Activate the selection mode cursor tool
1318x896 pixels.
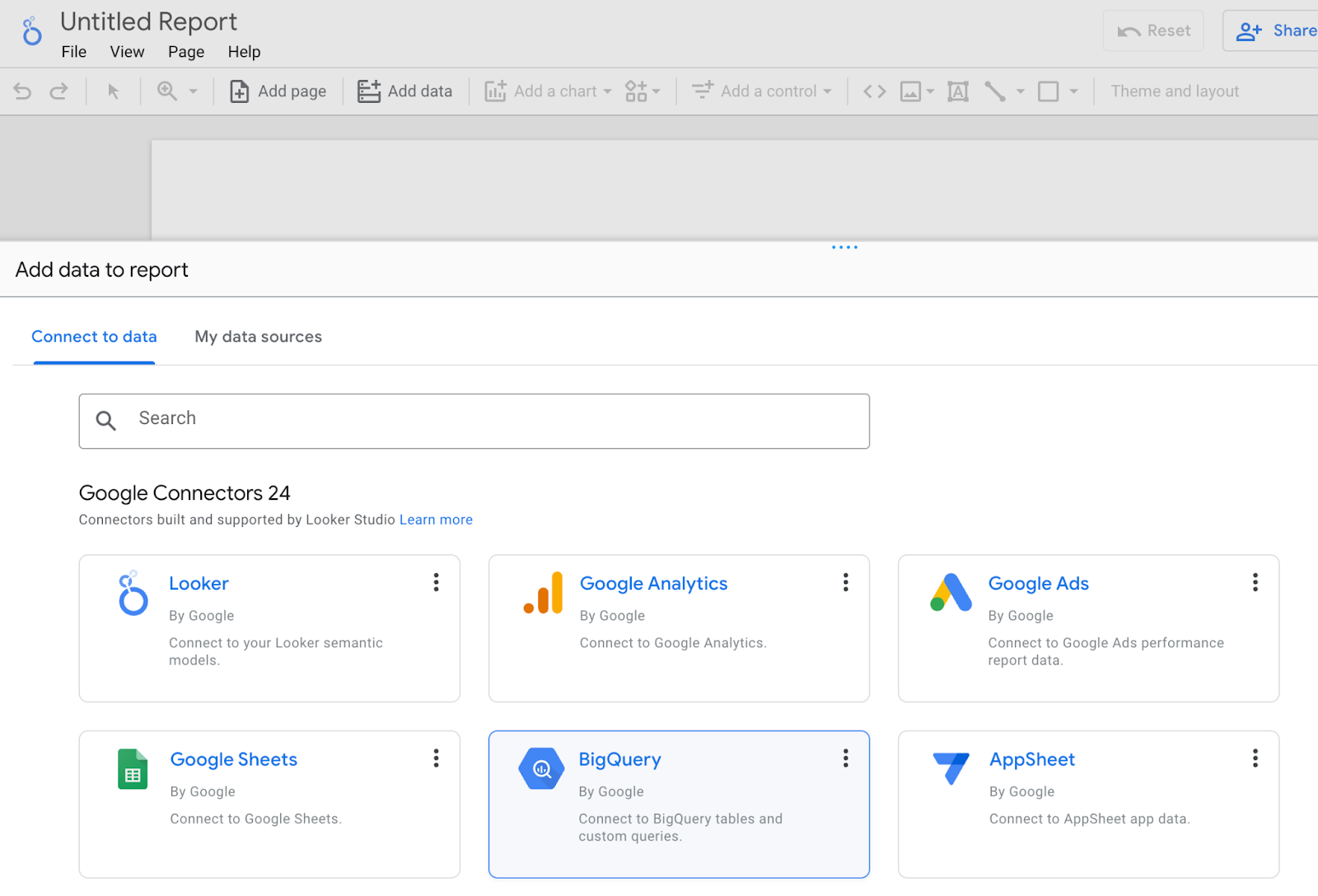114,91
